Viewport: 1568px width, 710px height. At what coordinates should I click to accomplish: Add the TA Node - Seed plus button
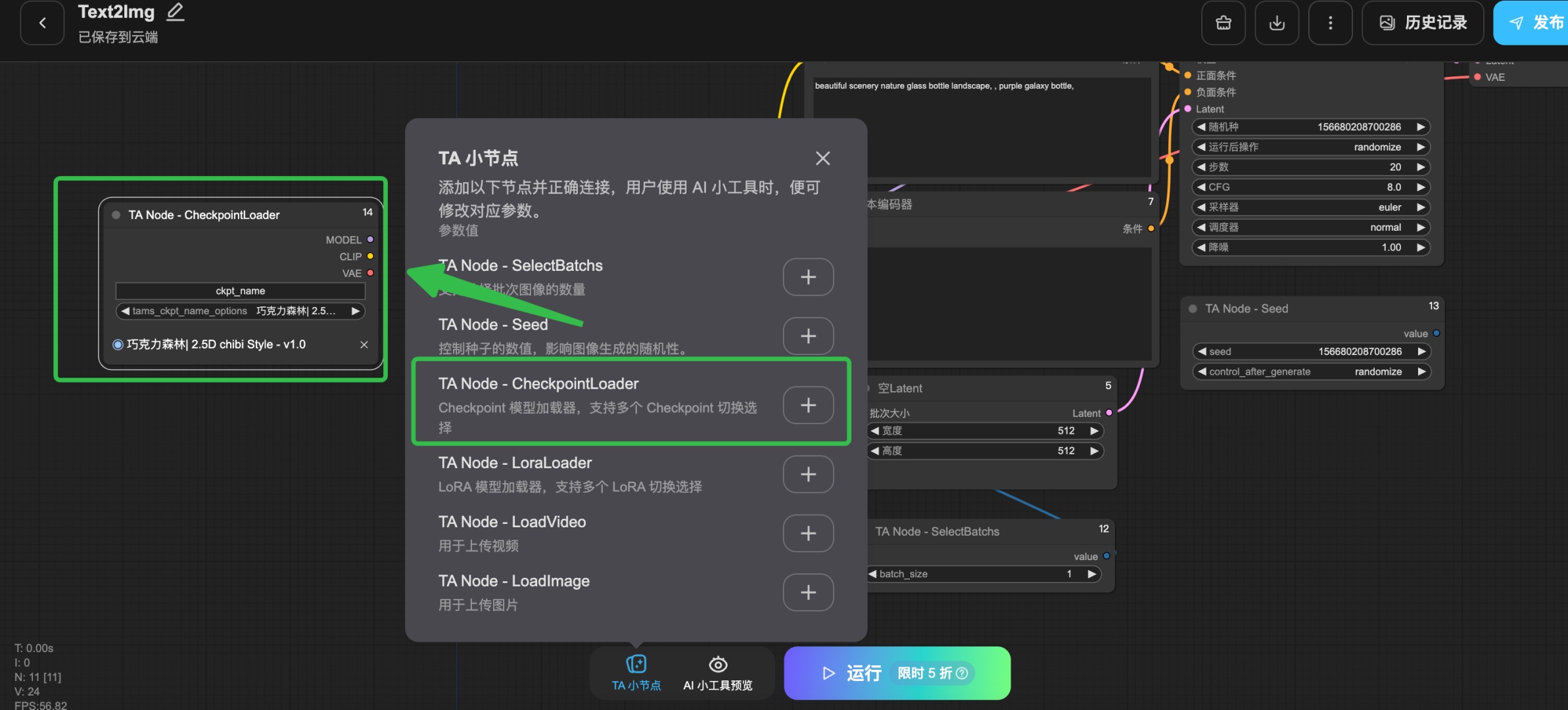pyautogui.click(x=808, y=336)
